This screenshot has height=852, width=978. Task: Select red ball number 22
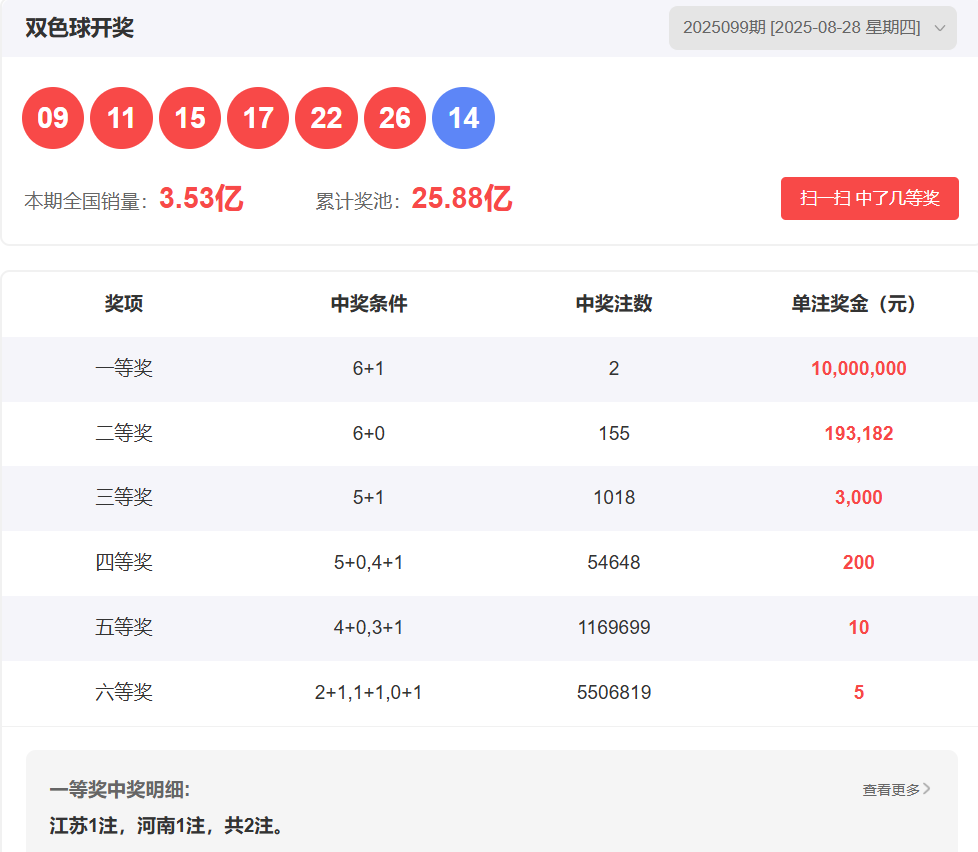(x=326, y=118)
